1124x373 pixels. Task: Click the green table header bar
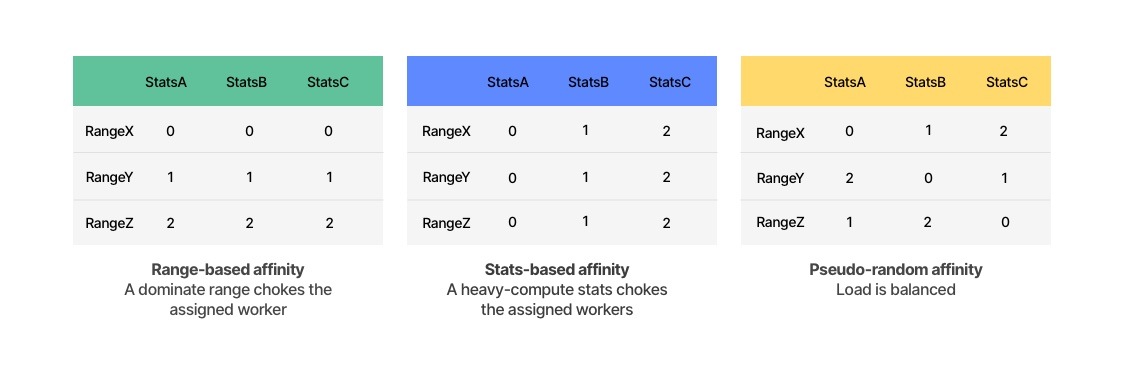click(228, 81)
